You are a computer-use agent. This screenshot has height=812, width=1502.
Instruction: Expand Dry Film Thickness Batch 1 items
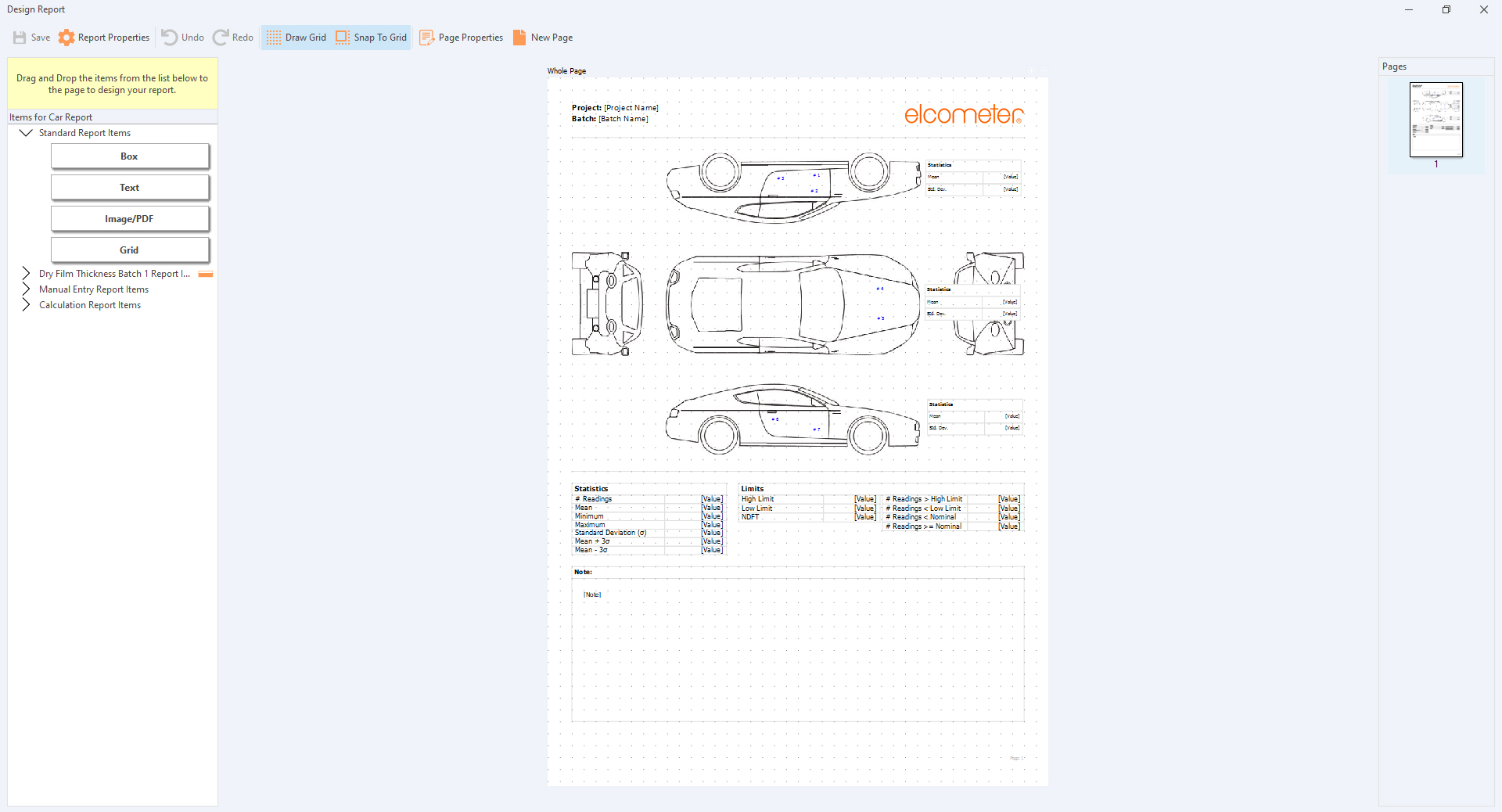26,274
